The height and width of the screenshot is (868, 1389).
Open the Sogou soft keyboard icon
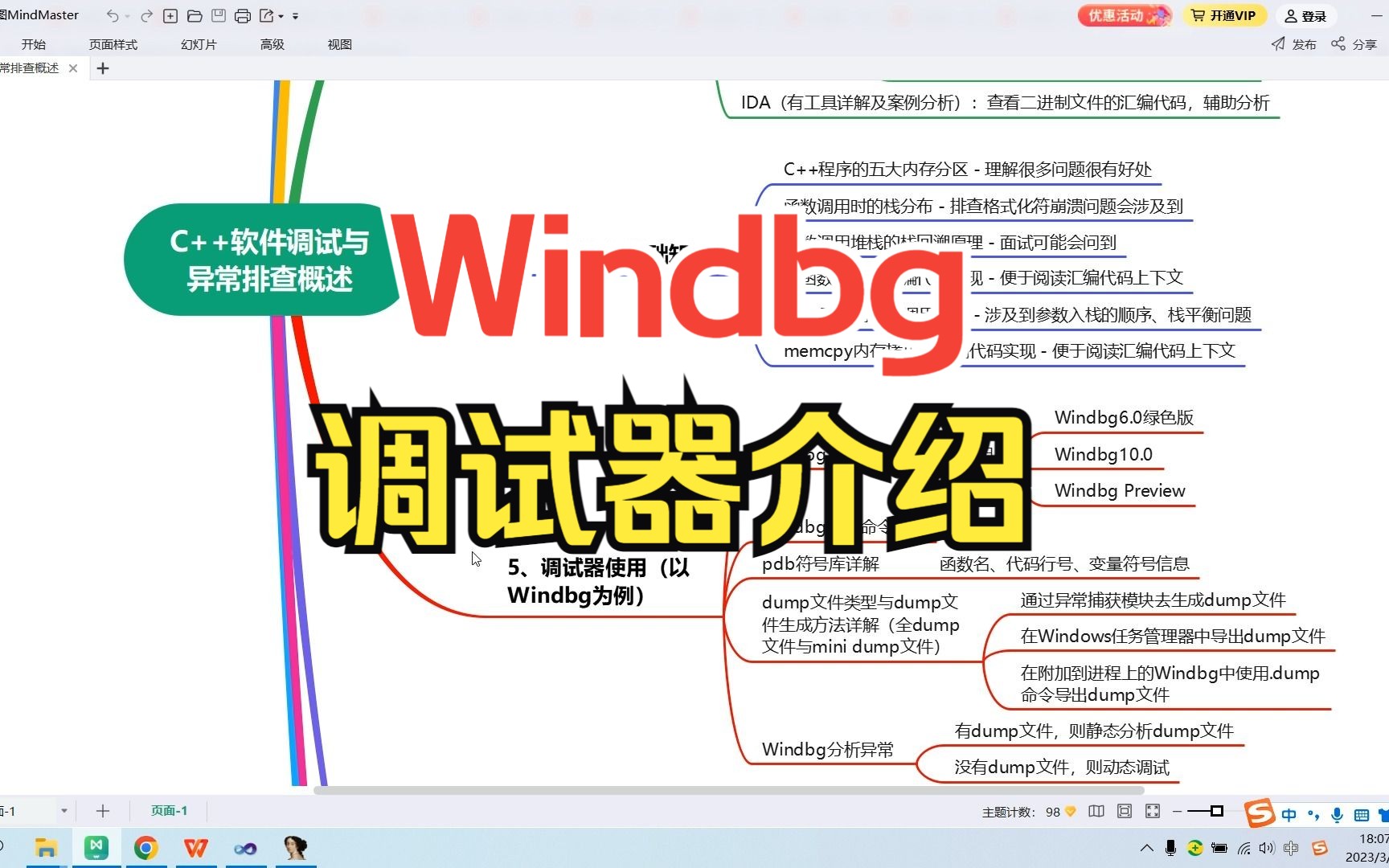(x=1361, y=815)
